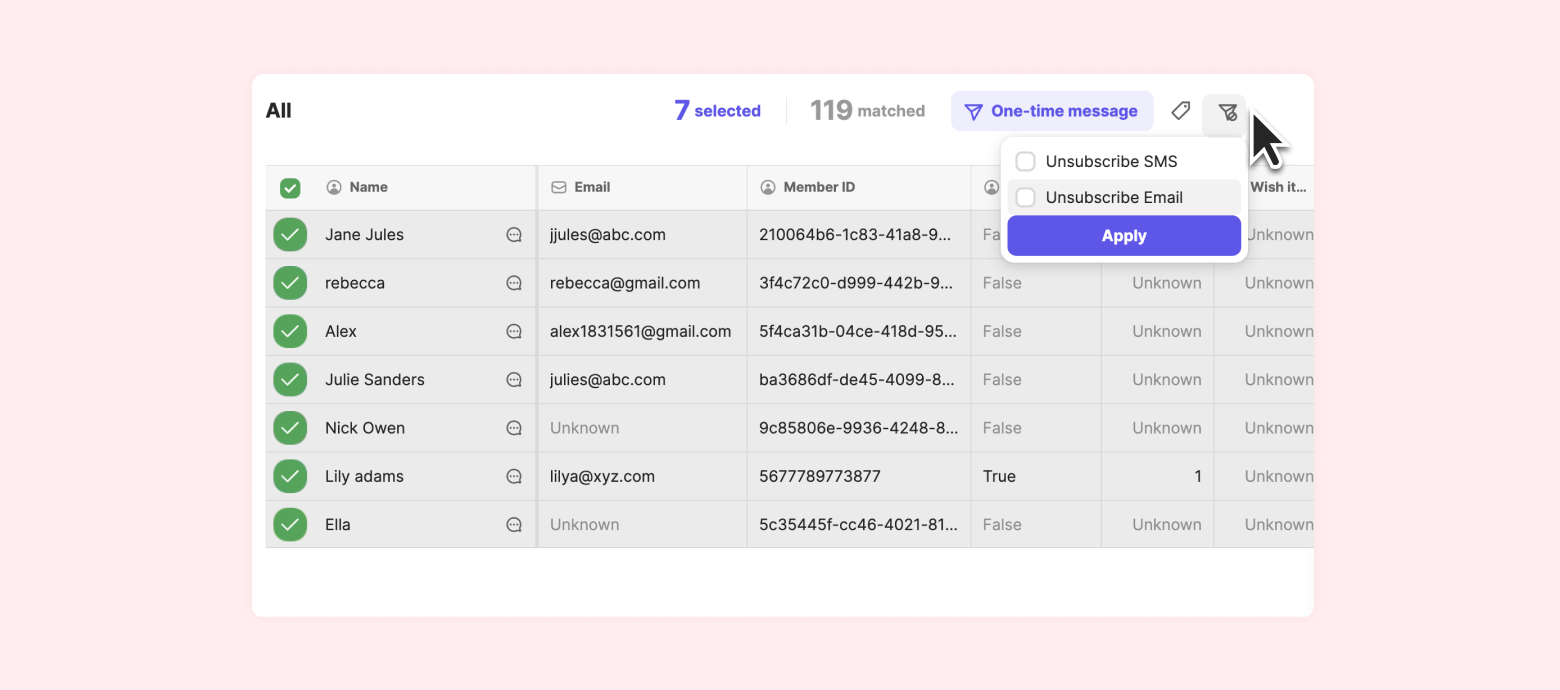Click member ID starting 3f4c72c0
The width and height of the screenshot is (1560, 690).
(856, 283)
